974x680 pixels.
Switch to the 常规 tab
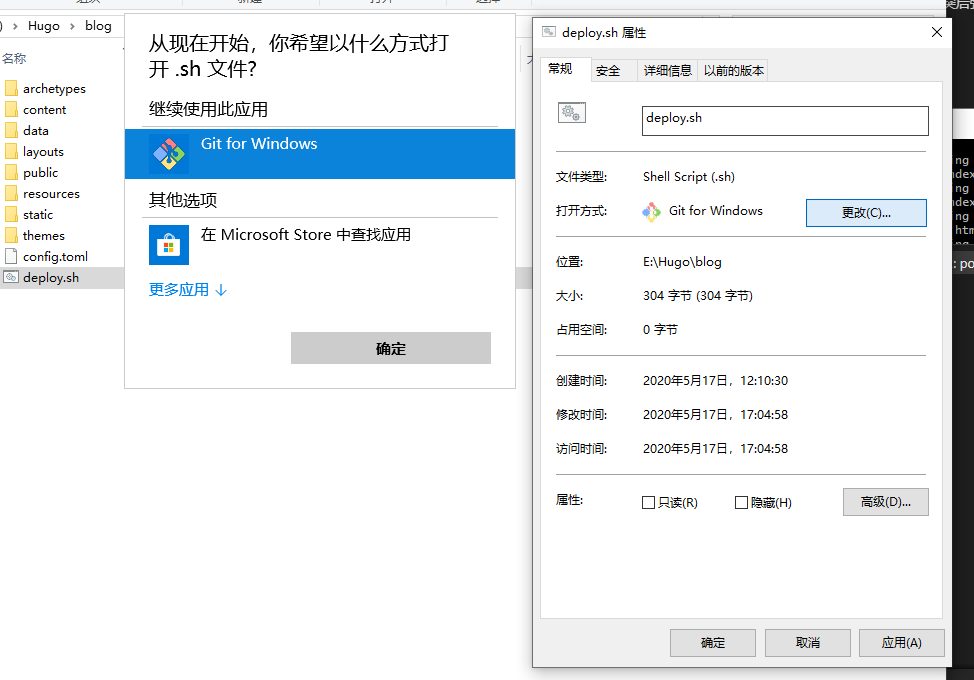[560, 68]
